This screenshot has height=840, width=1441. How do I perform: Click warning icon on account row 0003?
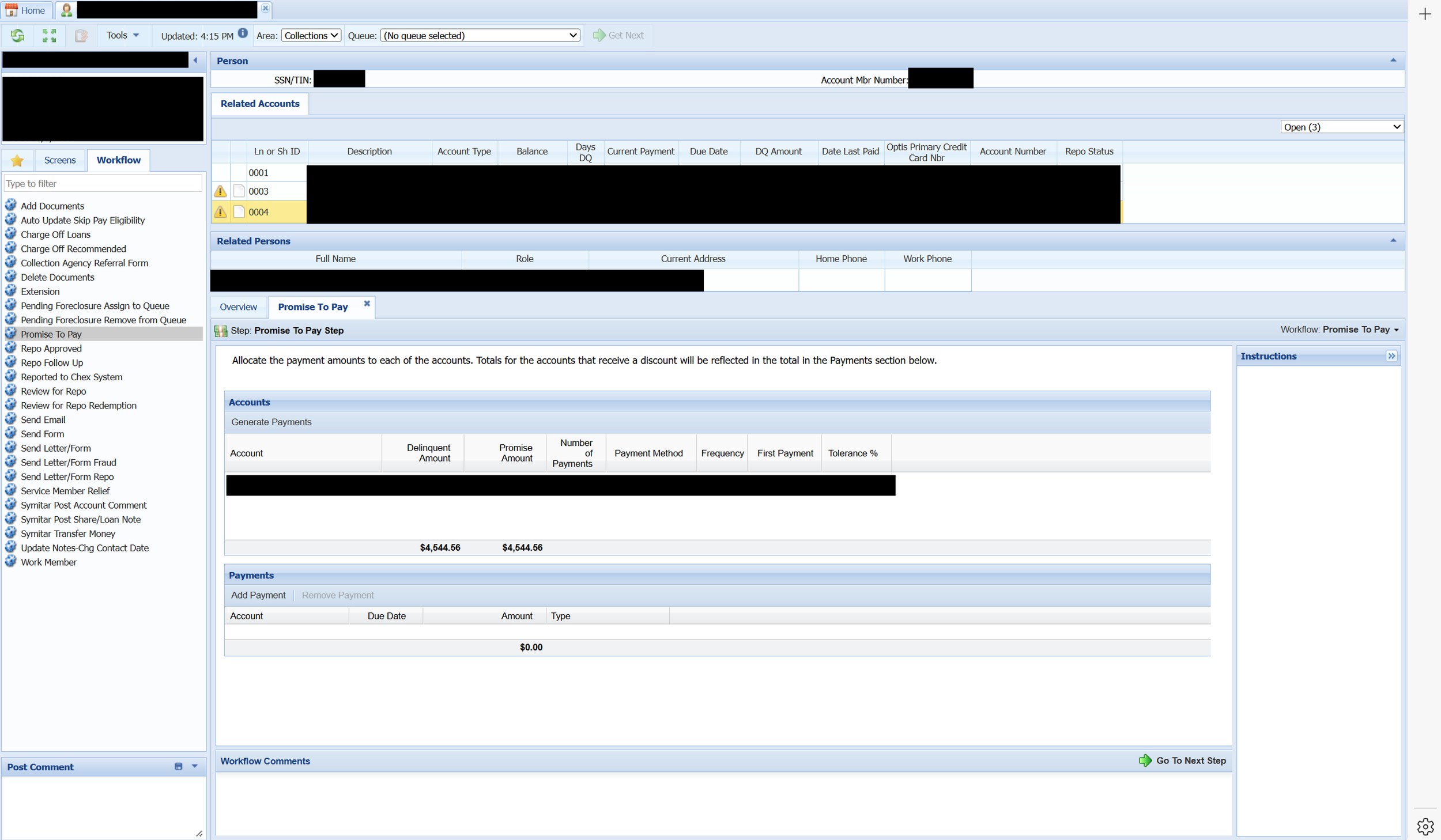pos(220,191)
